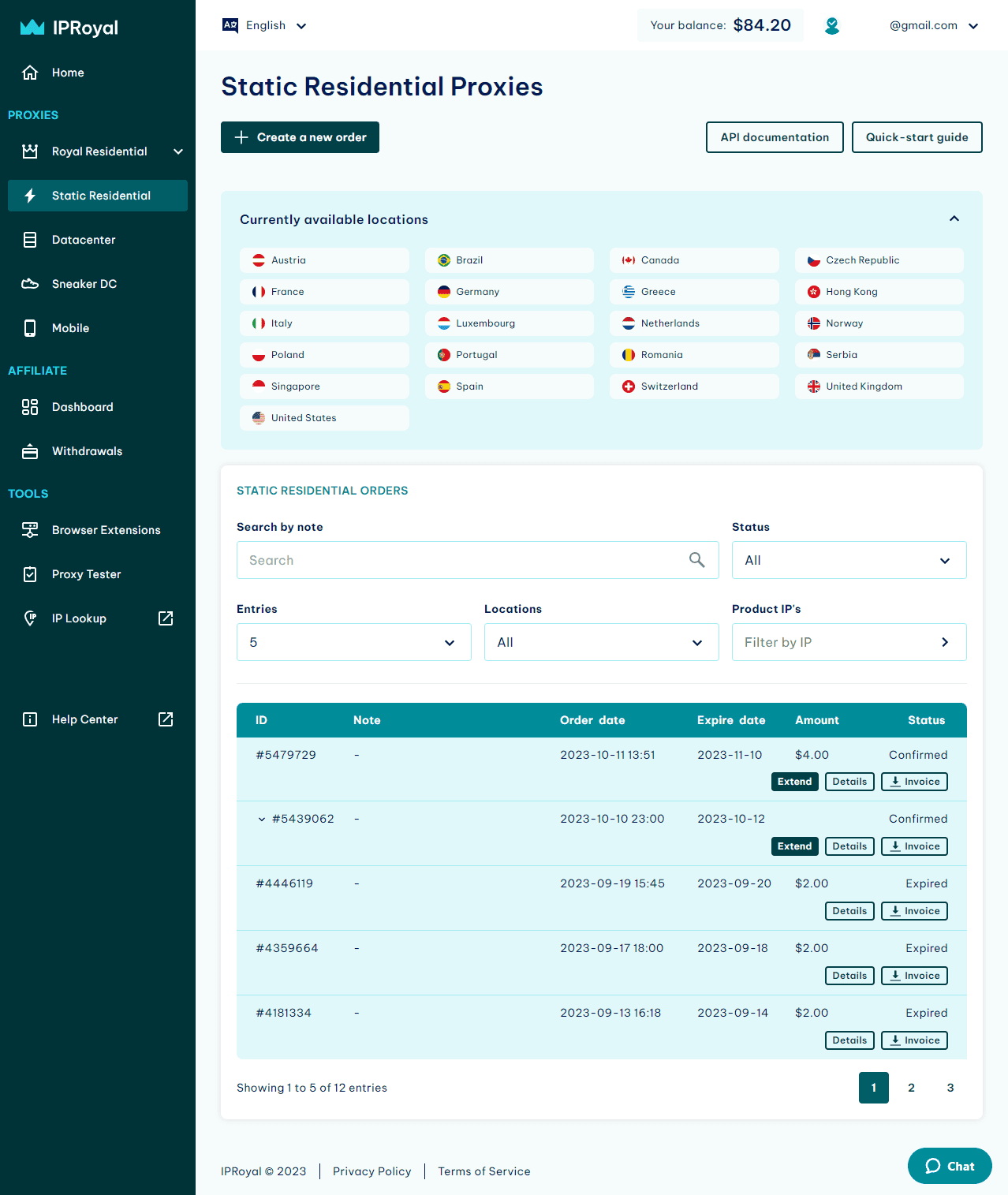Open the Locations filter dropdown
Image resolution: width=1008 pixels, height=1195 pixels.
click(602, 642)
